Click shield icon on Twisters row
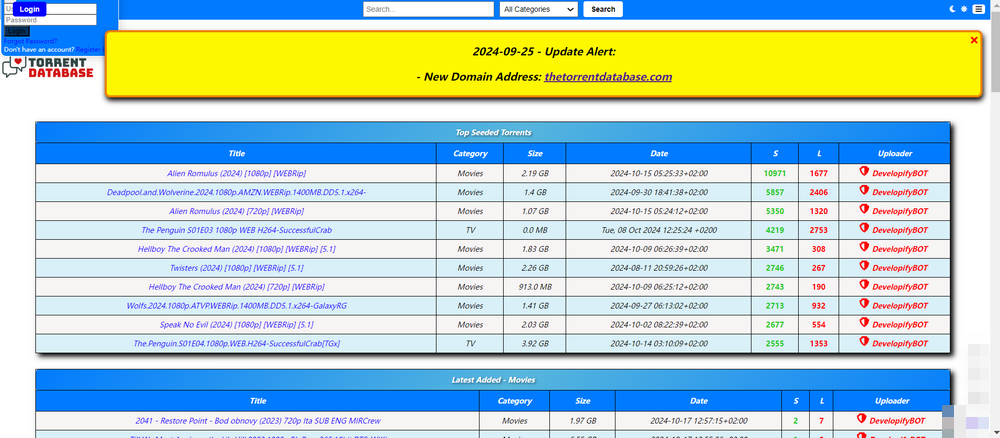This screenshot has height=438, width=1000. point(864,266)
